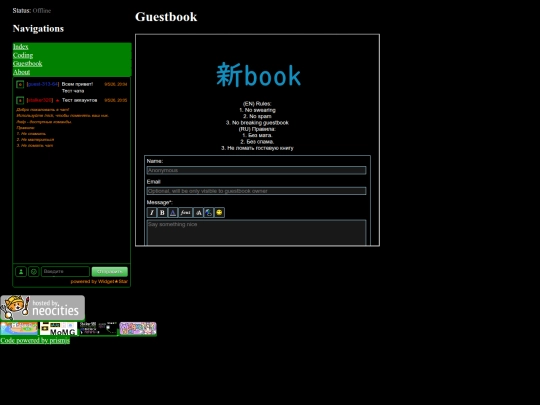Go to the Coding page

(23, 55)
